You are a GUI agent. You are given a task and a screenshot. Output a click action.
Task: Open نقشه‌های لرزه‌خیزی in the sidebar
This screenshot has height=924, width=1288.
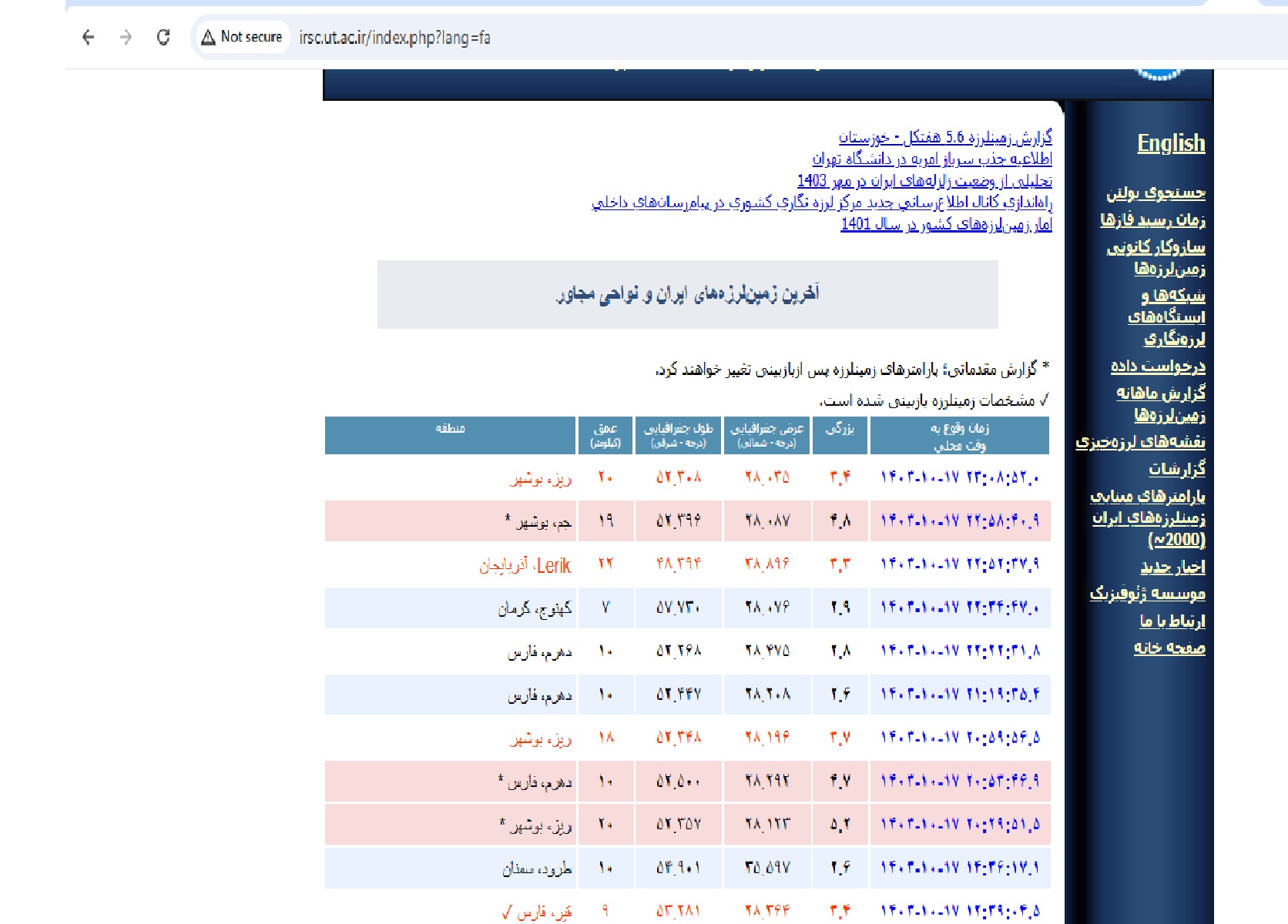[1140, 441]
